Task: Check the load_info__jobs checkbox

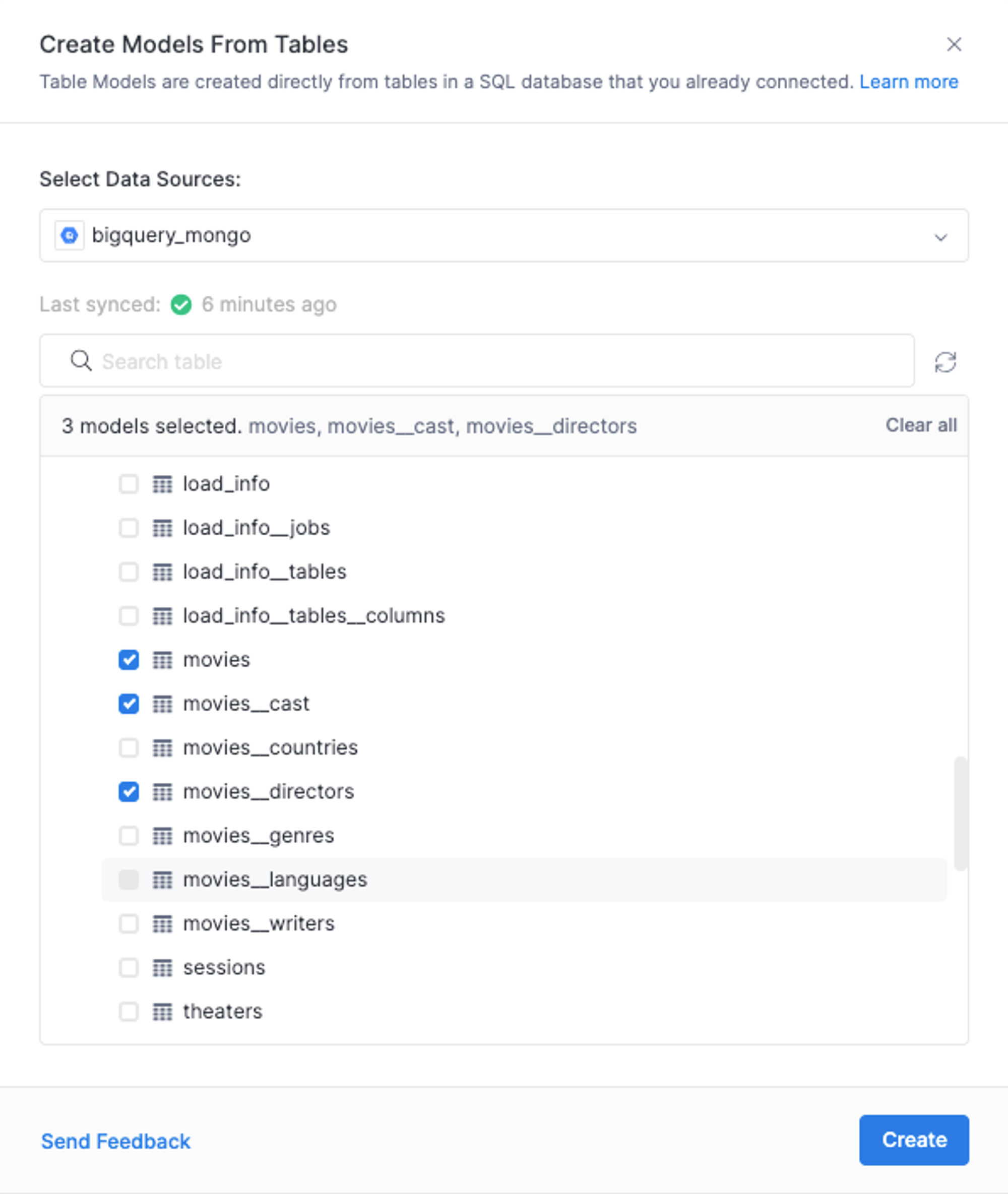Action: [129, 528]
